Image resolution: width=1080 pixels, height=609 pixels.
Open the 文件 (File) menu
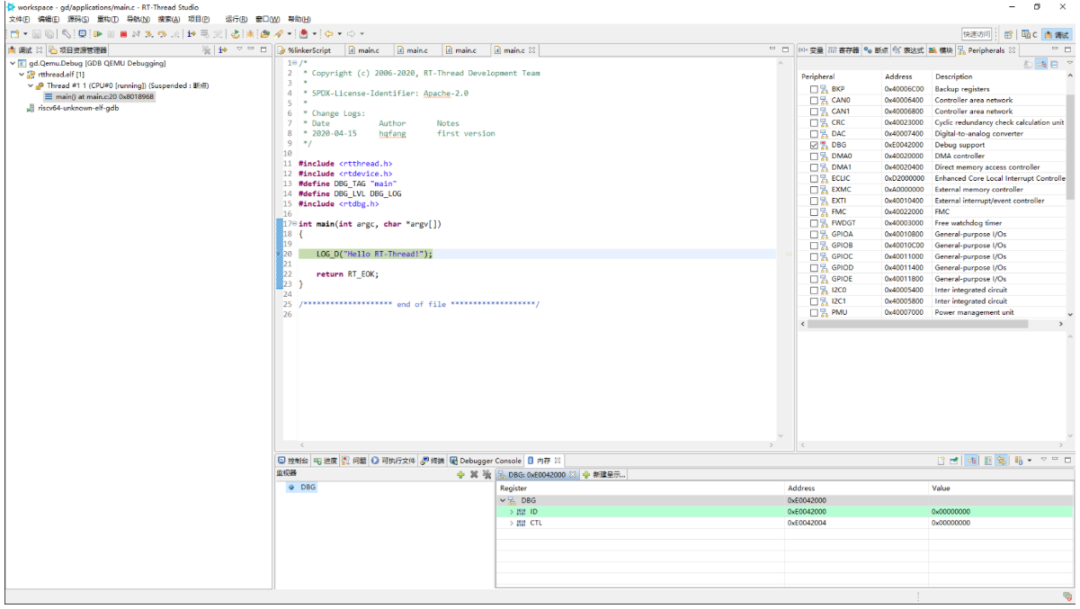point(19,19)
